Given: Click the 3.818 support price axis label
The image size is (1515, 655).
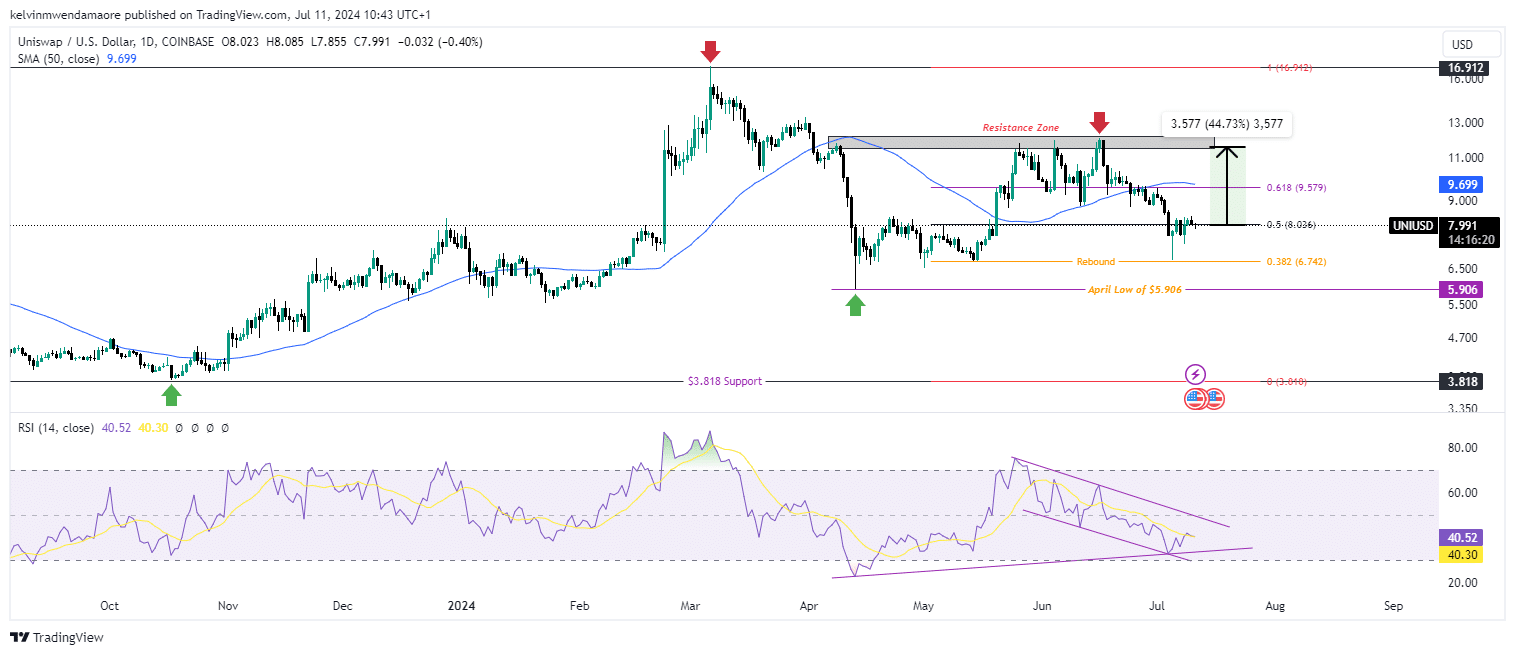Looking at the screenshot, I should click(x=1460, y=381).
